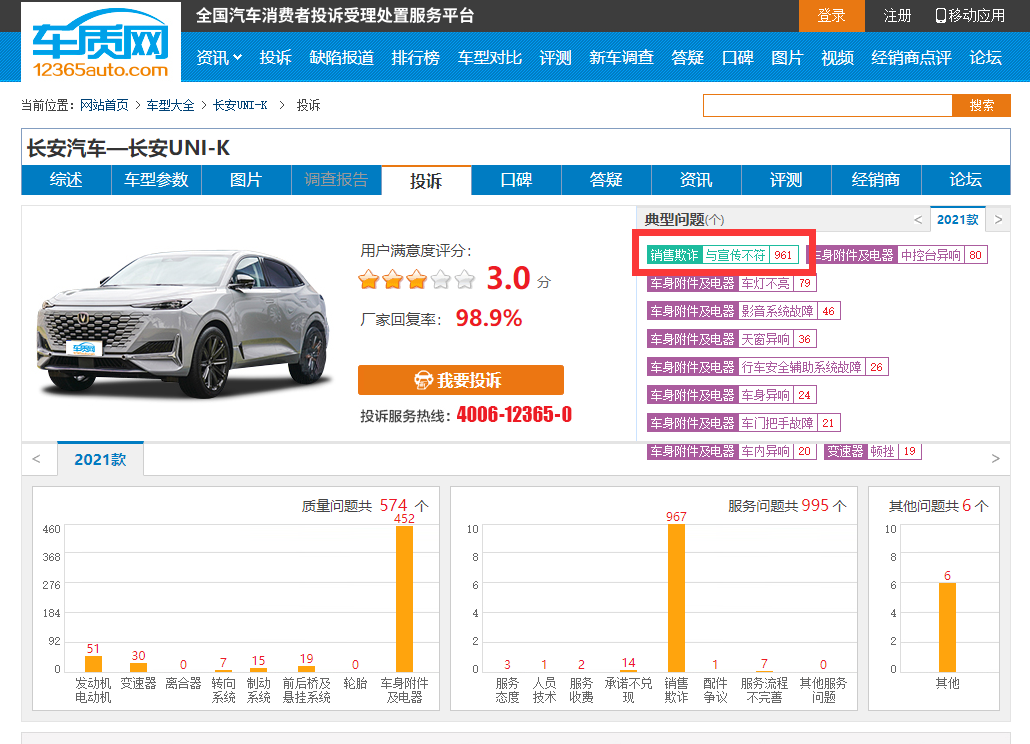Click 长安UNI-K breadcrumb link
Viewport: 1030px width, 744px height.
tap(240, 105)
